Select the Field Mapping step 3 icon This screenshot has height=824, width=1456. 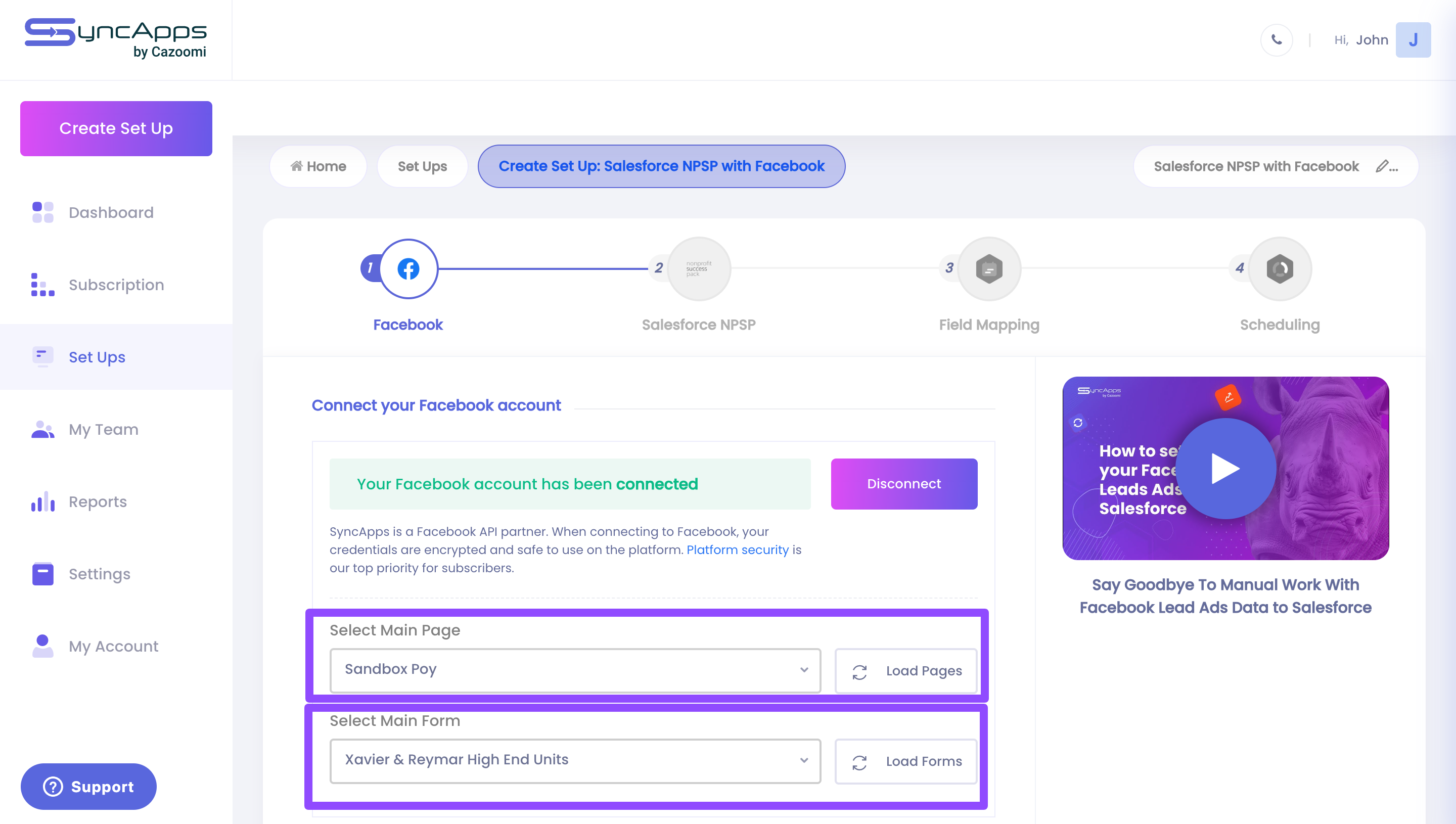click(989, 269)
